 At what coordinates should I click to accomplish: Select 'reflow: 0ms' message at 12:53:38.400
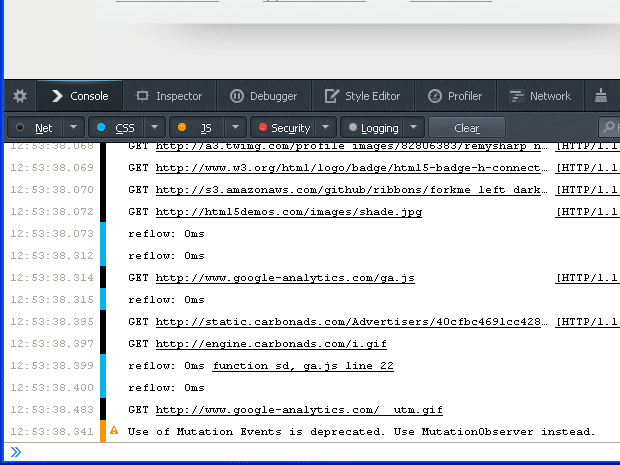tap(166, 388)
